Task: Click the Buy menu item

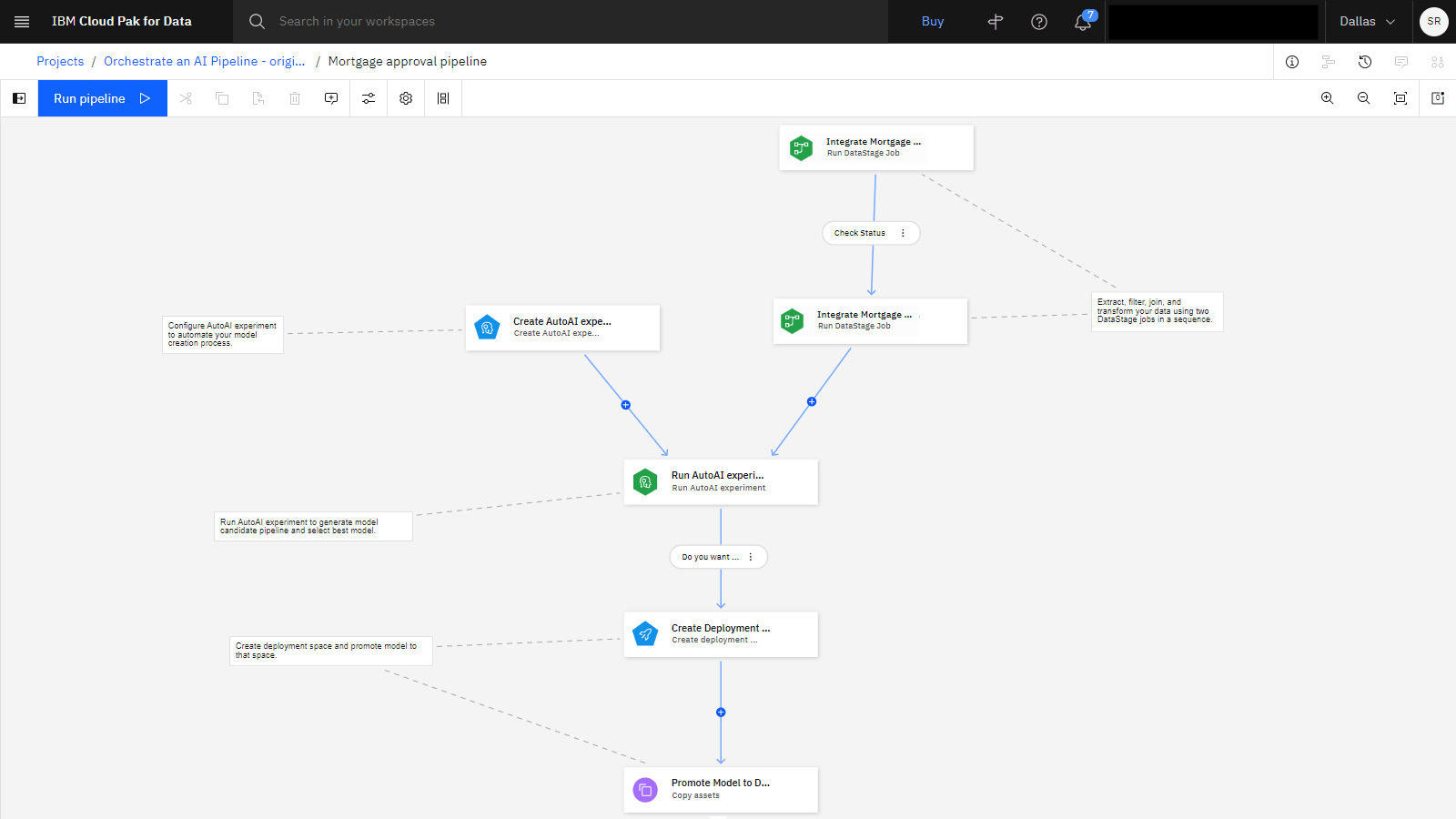Action: 933,22
